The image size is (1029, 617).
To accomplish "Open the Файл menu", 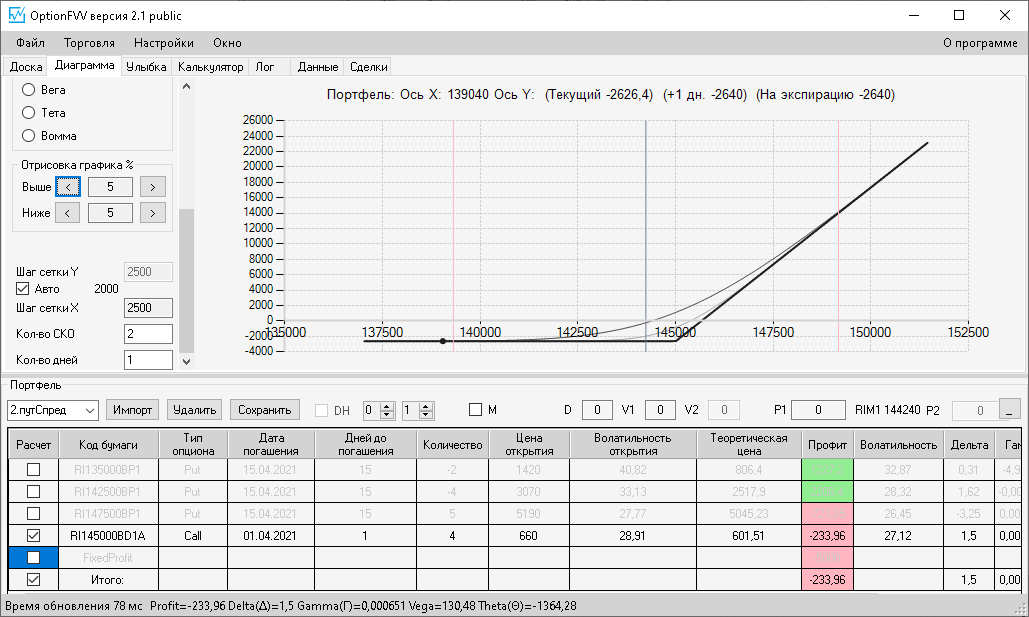I will coord(30,43).
